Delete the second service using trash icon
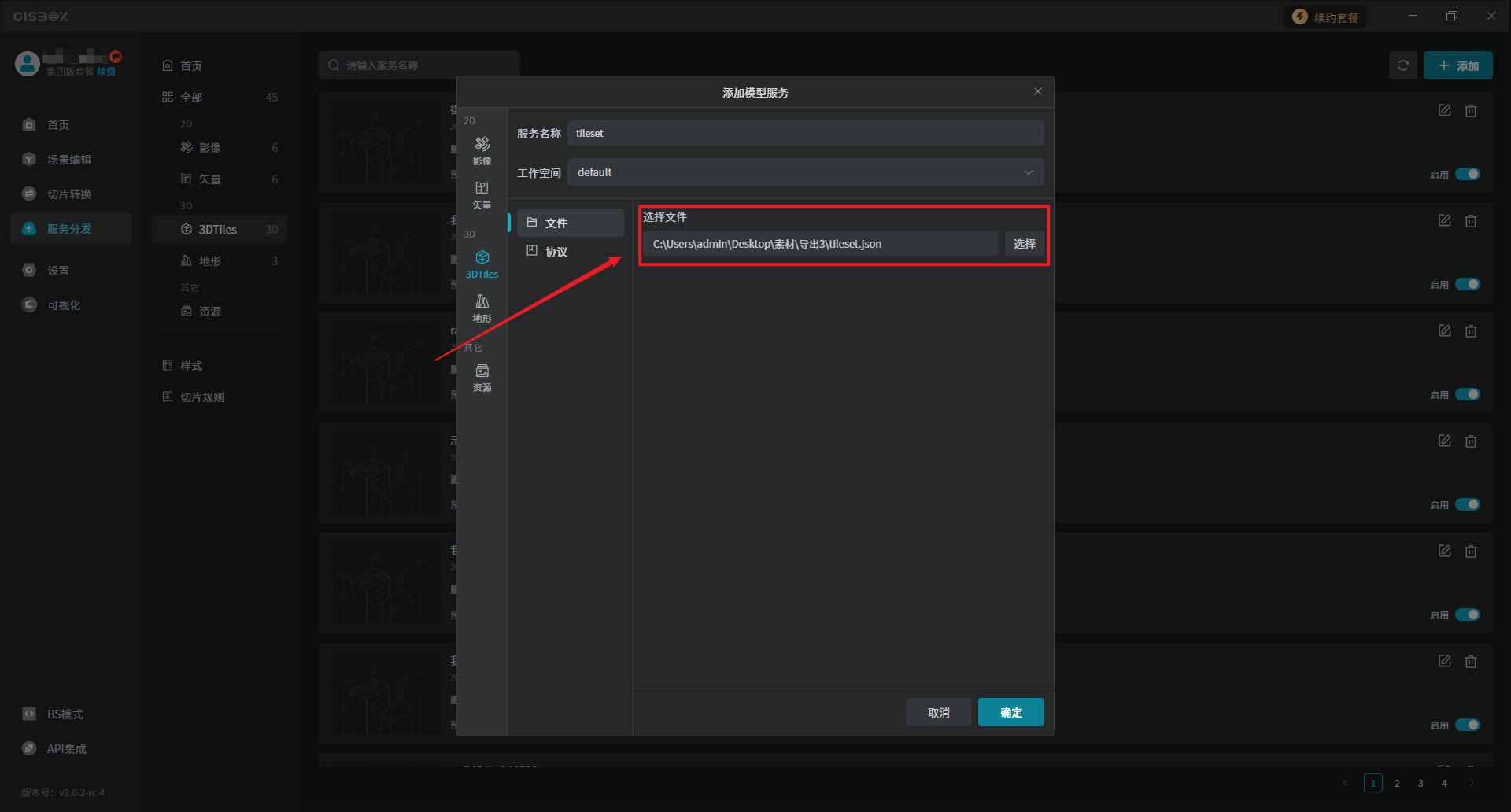The image size is (1511, 812). 1470,221
